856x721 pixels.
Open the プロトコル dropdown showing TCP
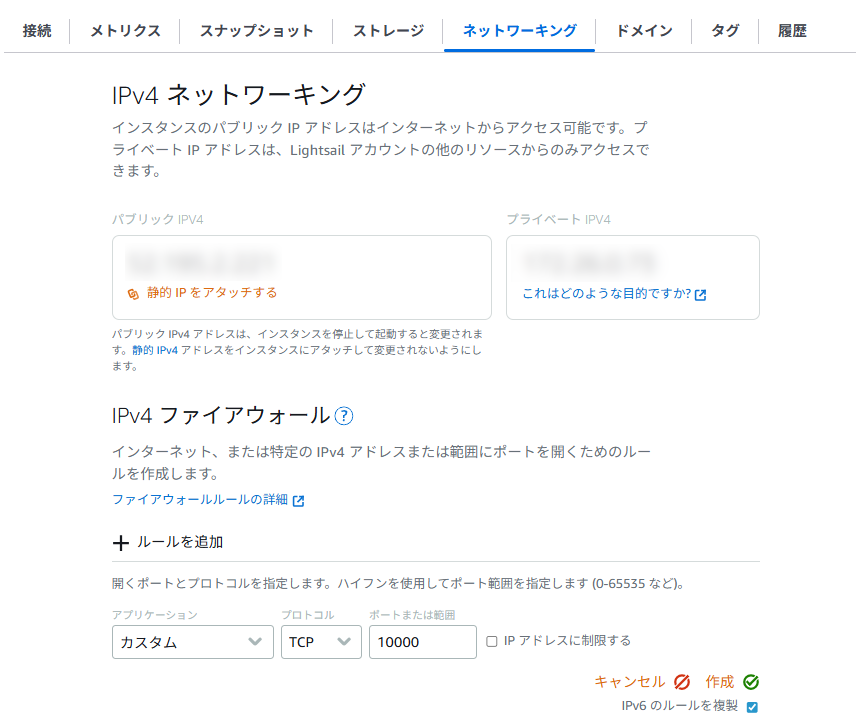(321, 642)
